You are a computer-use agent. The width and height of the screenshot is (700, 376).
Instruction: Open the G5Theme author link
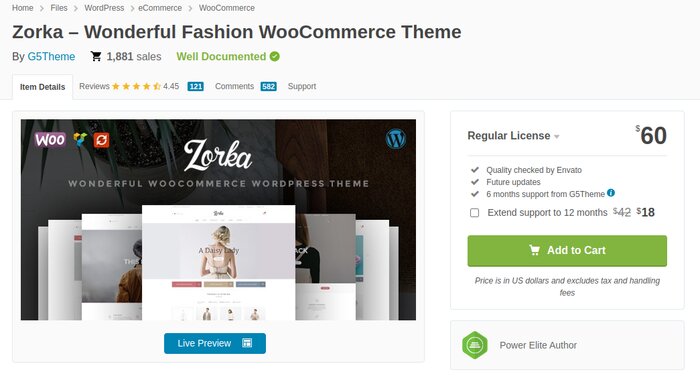[x=51, y=56]
